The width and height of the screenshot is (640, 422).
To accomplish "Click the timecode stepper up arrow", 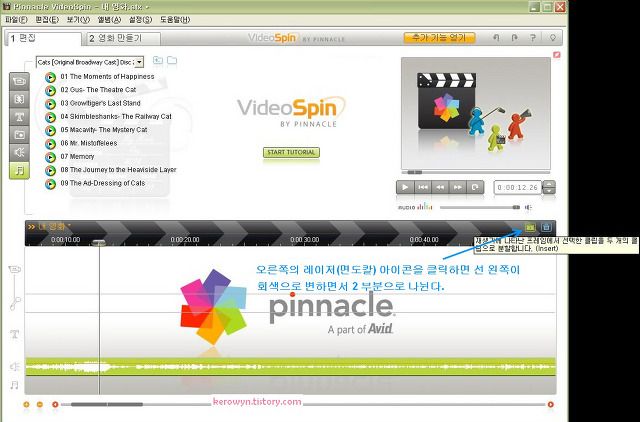I will pos(550,184).
